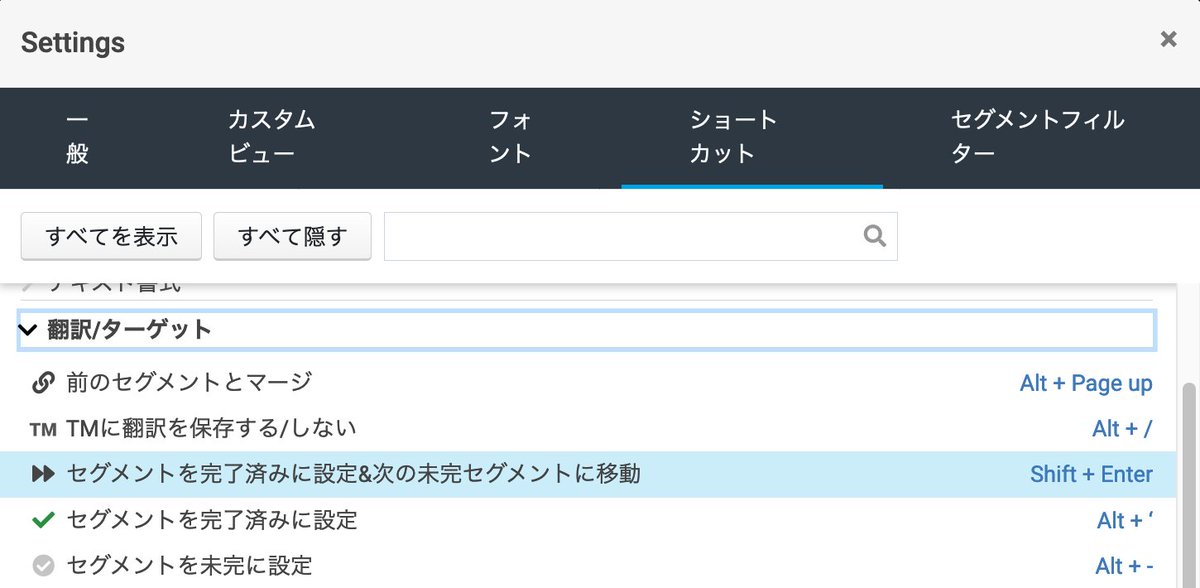Click the Shift + Enter shortcut assignment
This screenshot has height=588, width=1200.
[x=1090, y=475]
